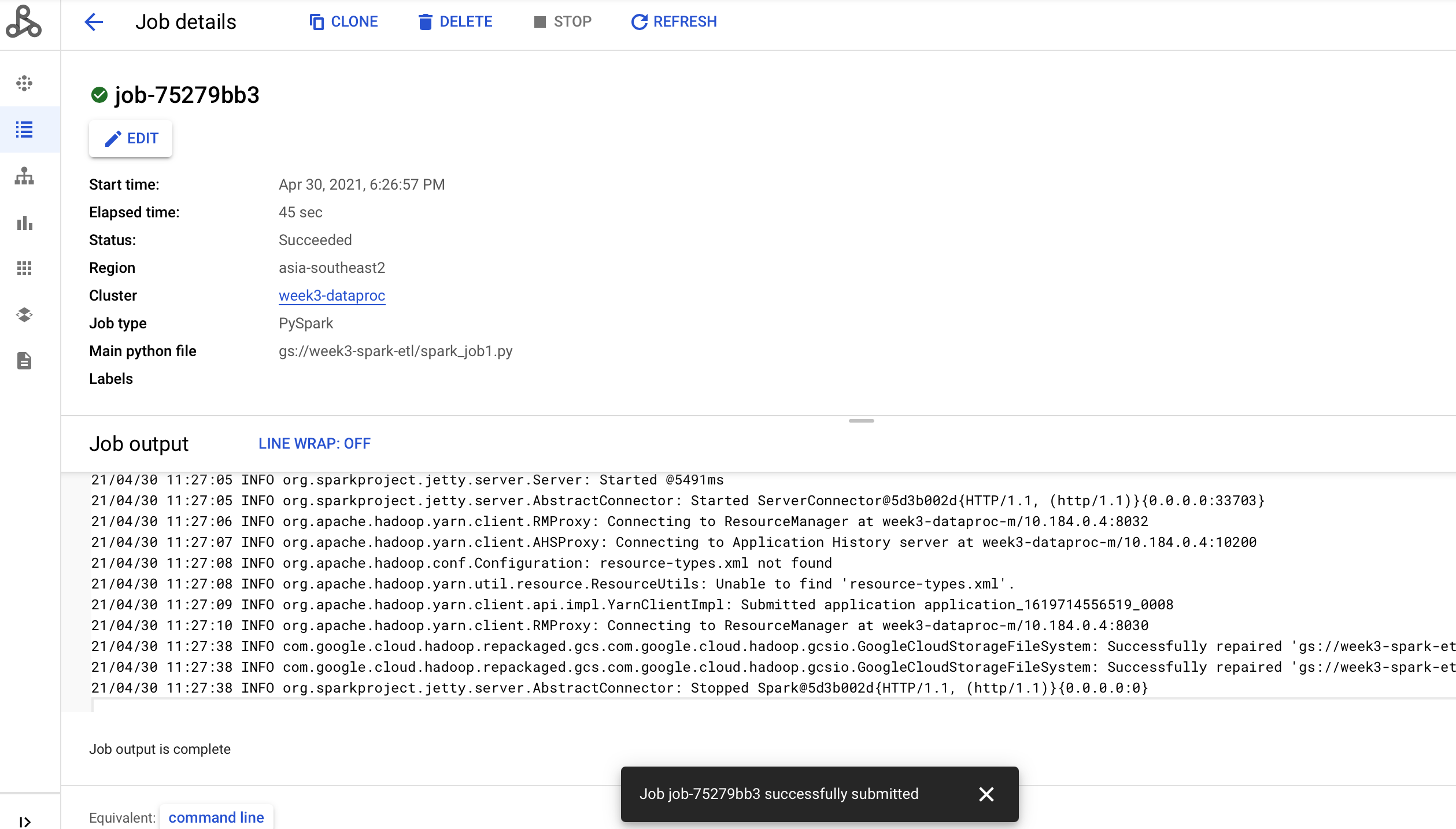
Task: Open the Clusters section in the sidebar
Action: point(24,83)
